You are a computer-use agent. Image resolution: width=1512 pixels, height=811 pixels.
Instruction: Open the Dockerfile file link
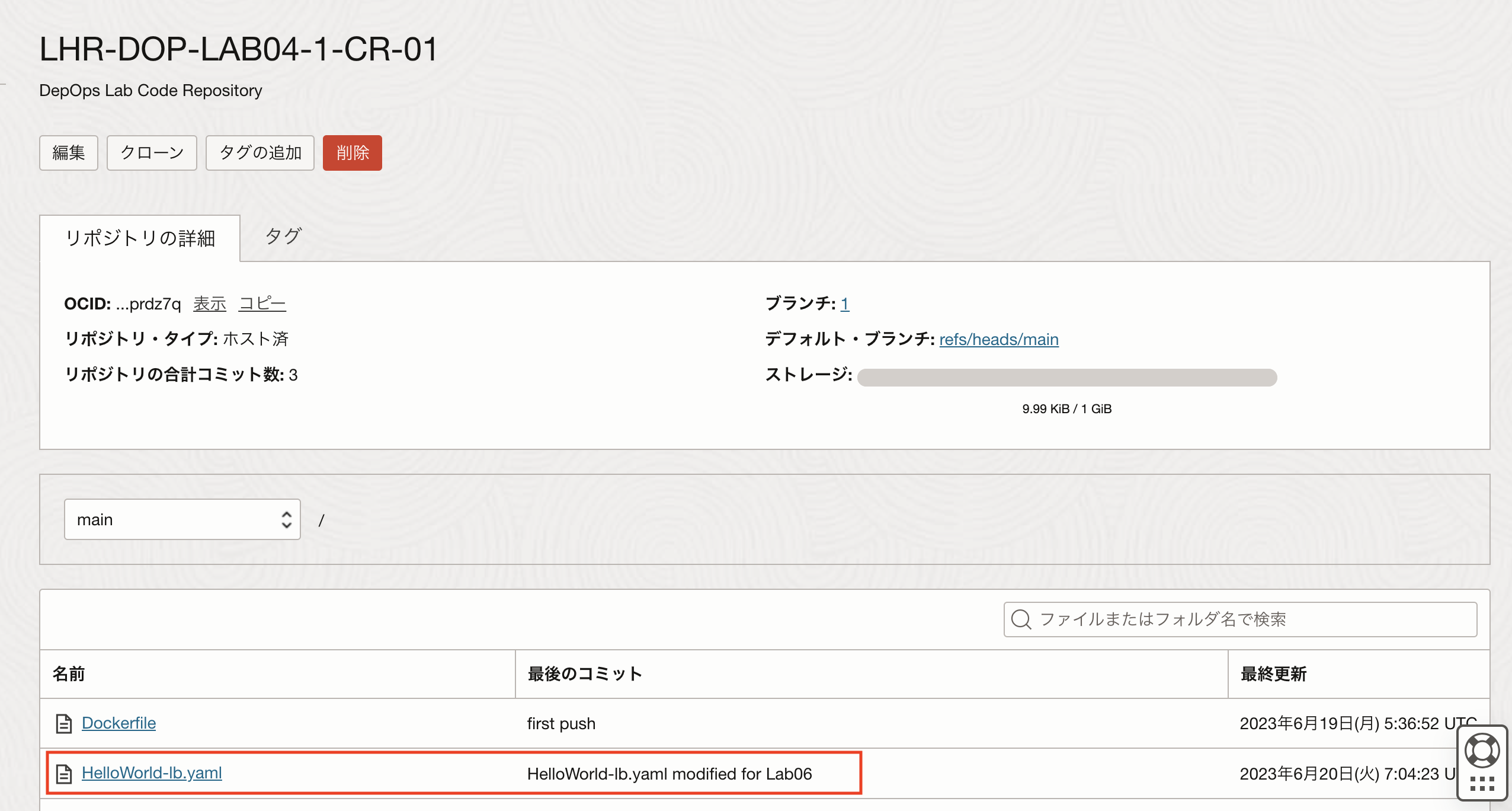point(118,723)
